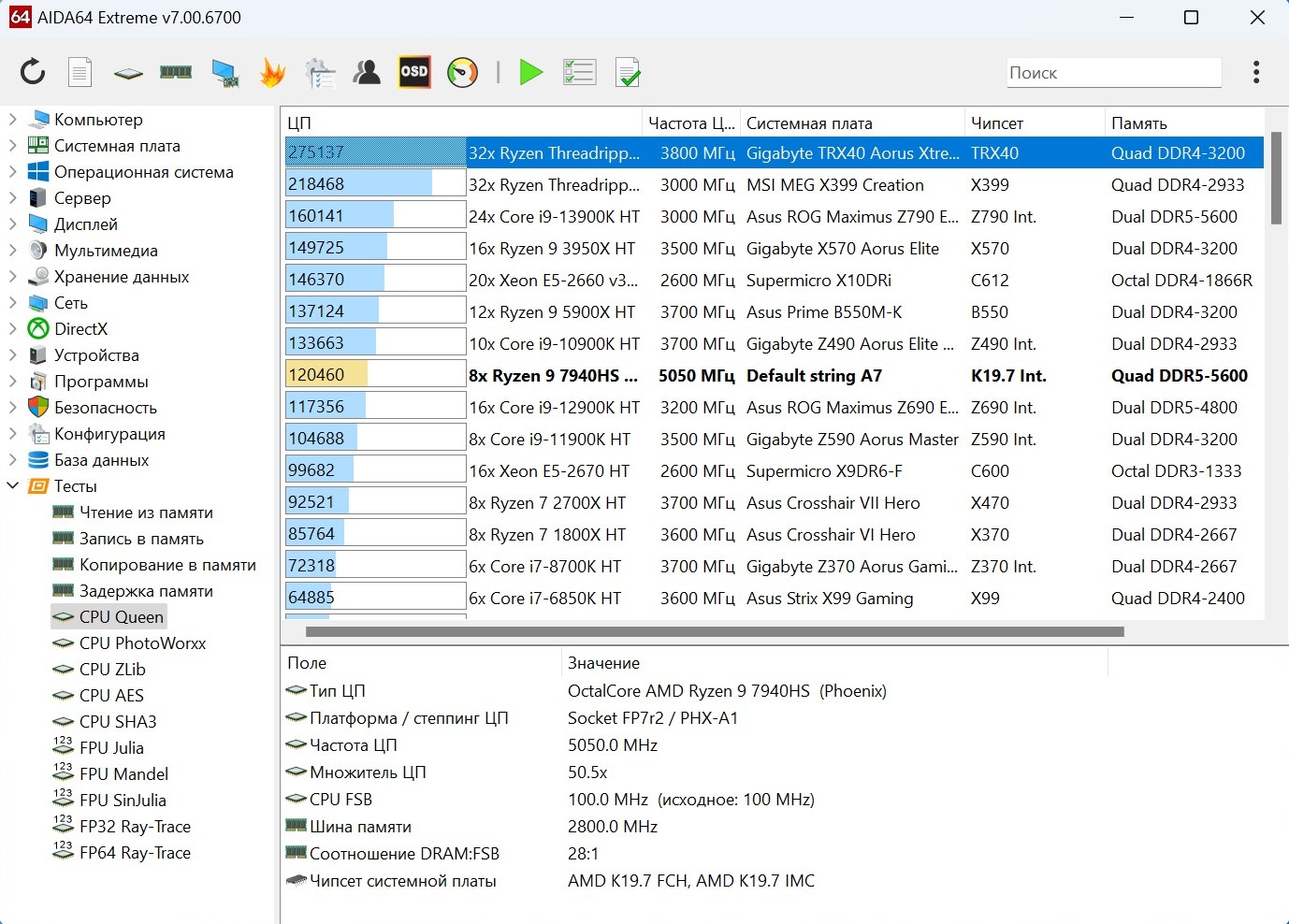Open the Report page icon
The image size is (1289, 924).
80,72
